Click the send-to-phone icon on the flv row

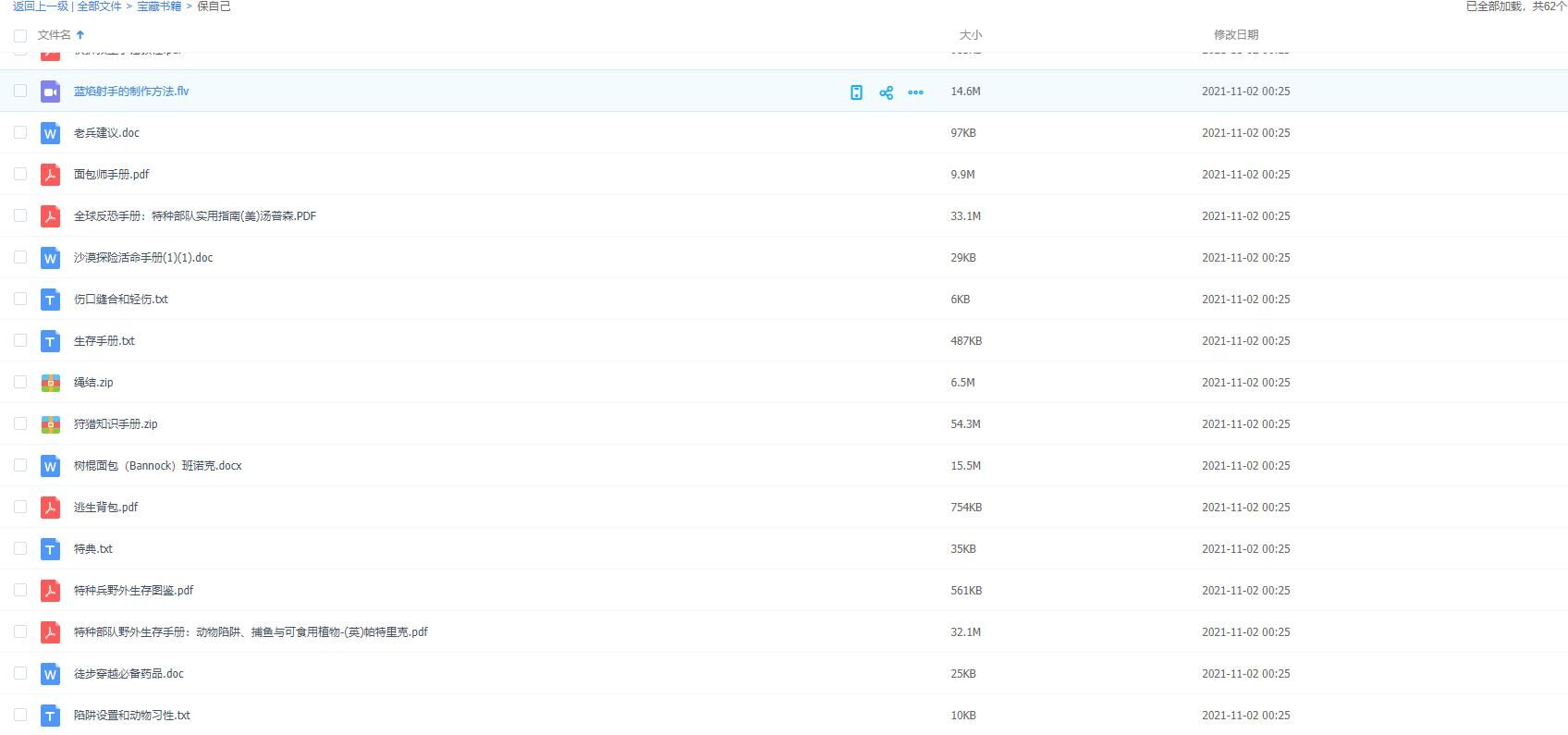point(856,92)
